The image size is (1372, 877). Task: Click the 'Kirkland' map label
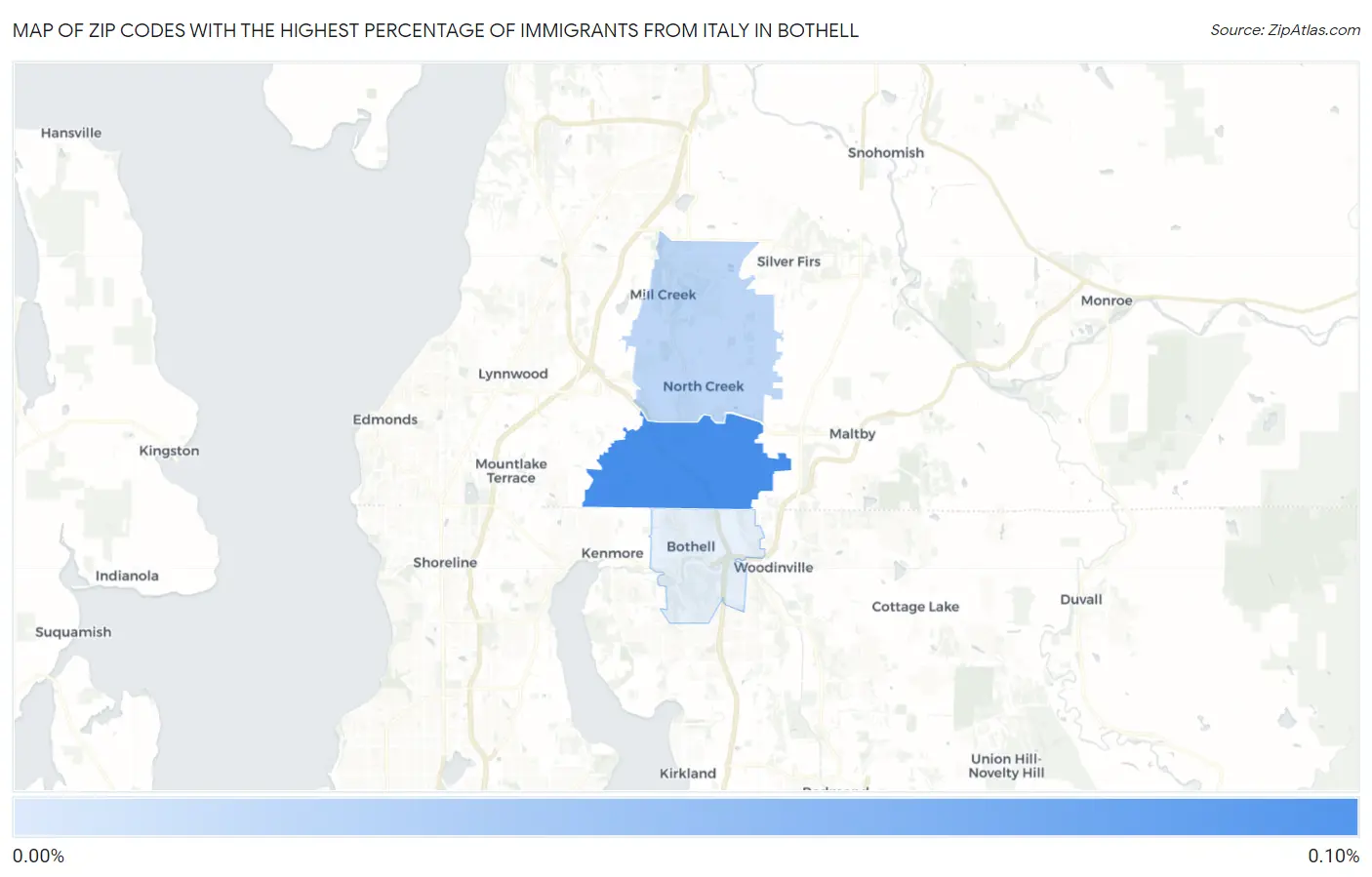tap(688, 774)
